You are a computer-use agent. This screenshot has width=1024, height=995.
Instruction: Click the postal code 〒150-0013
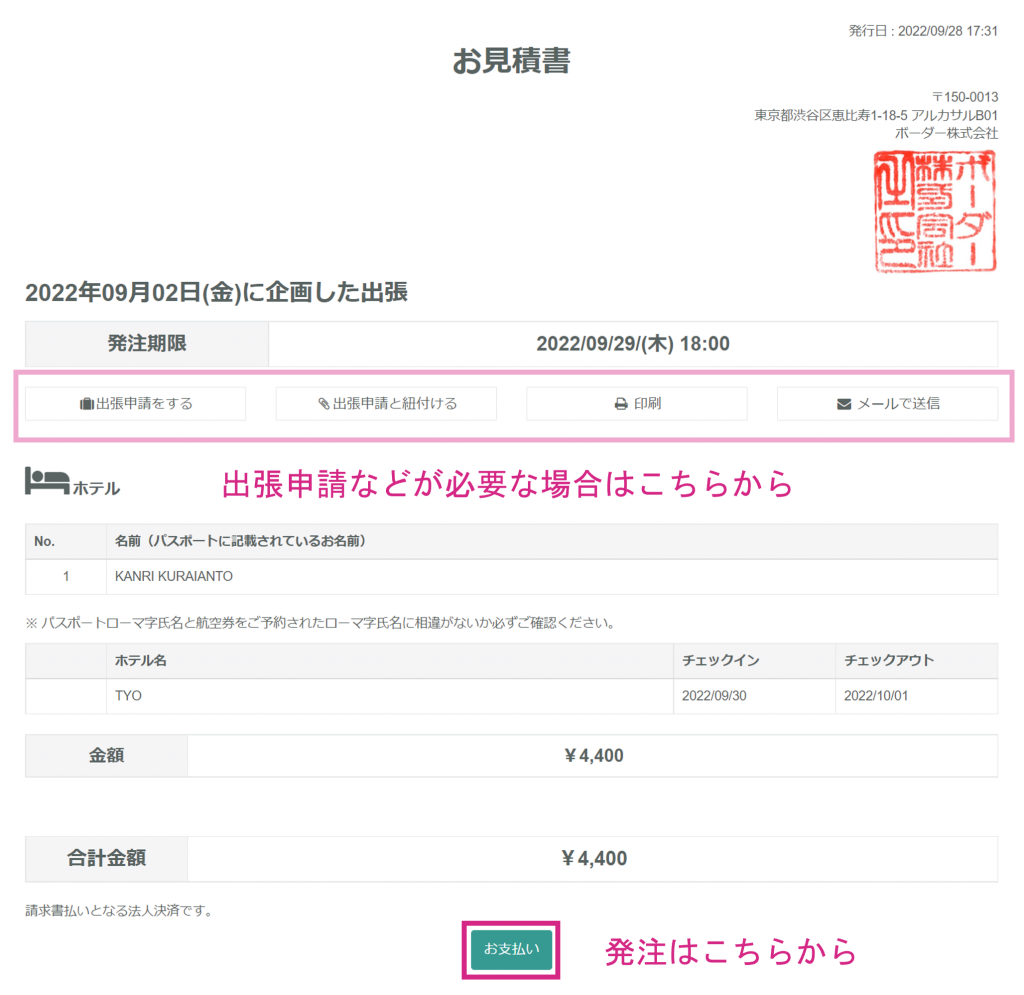(x=965, y=97)
